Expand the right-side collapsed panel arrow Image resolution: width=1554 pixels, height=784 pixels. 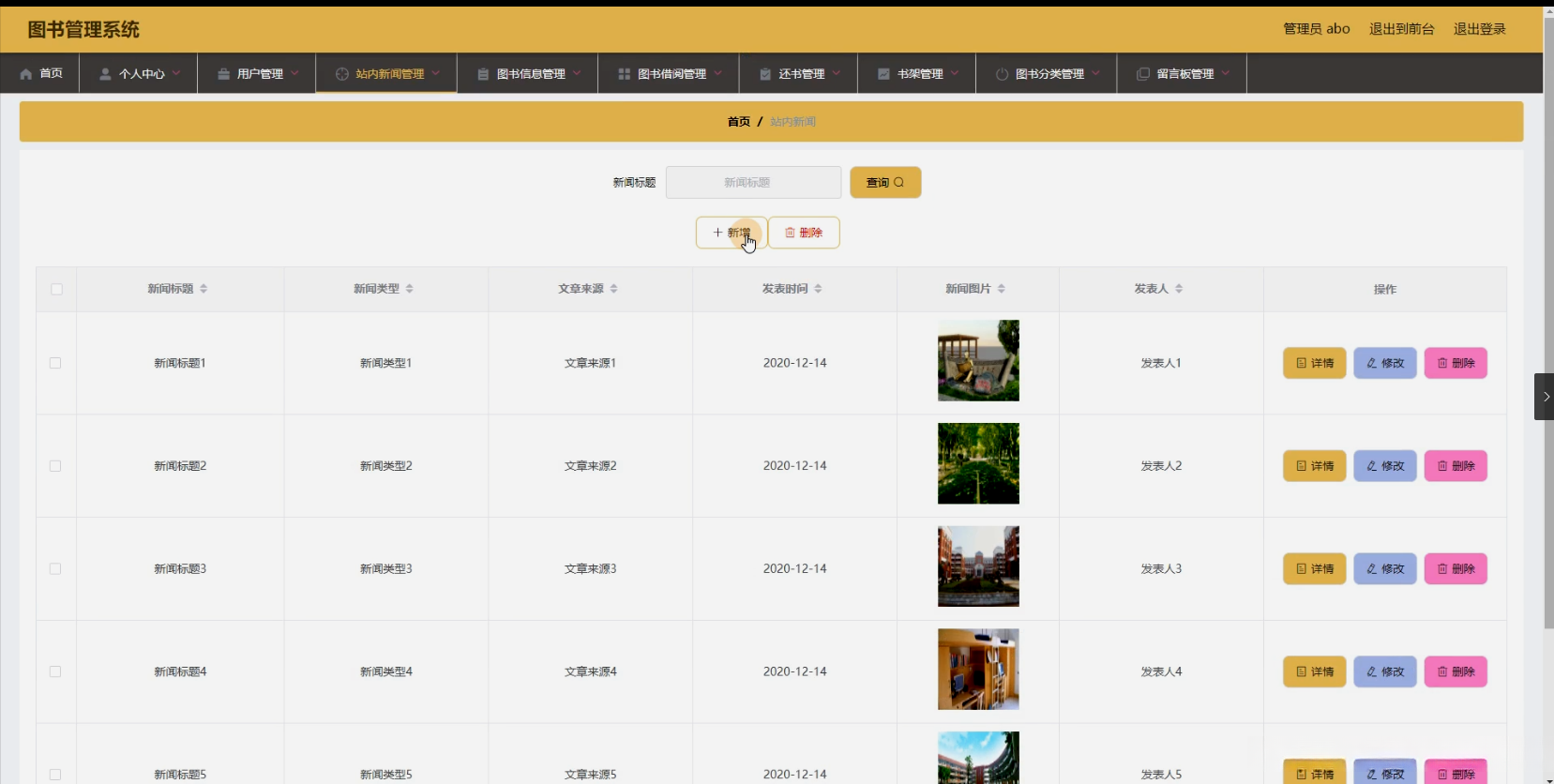pyautogui.click(x=1545, y=397)
